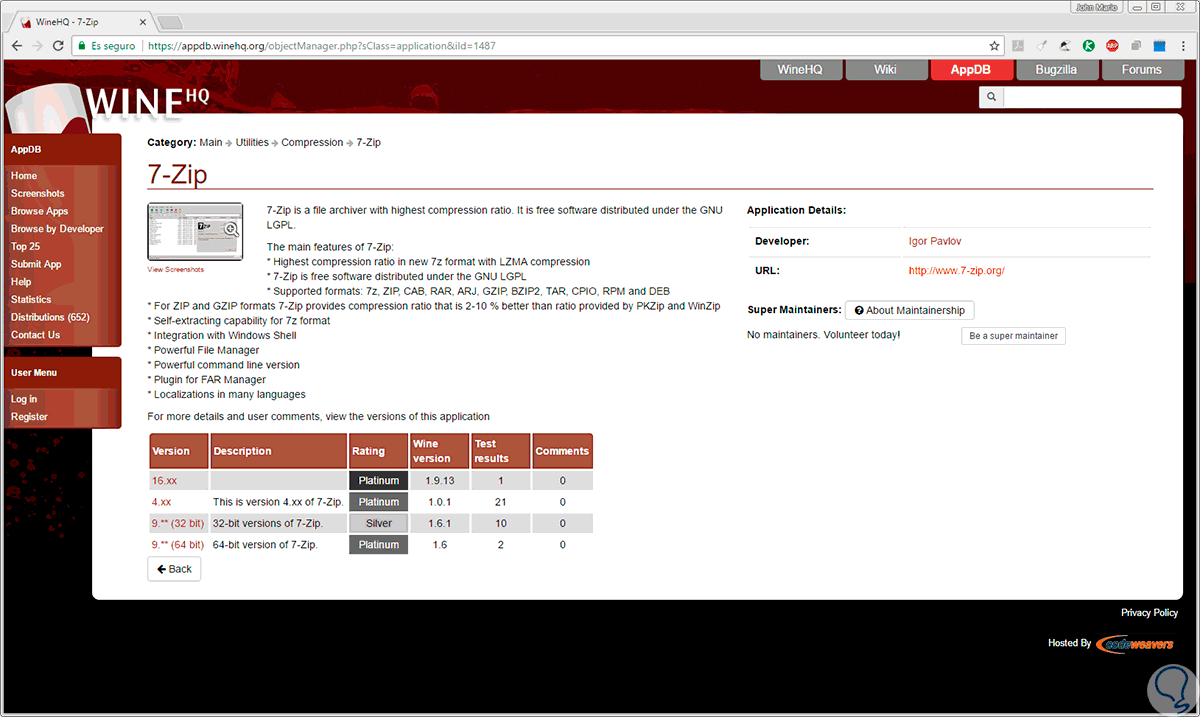Click the green Kaspersky K extension icon

[x=1088, y=46]
